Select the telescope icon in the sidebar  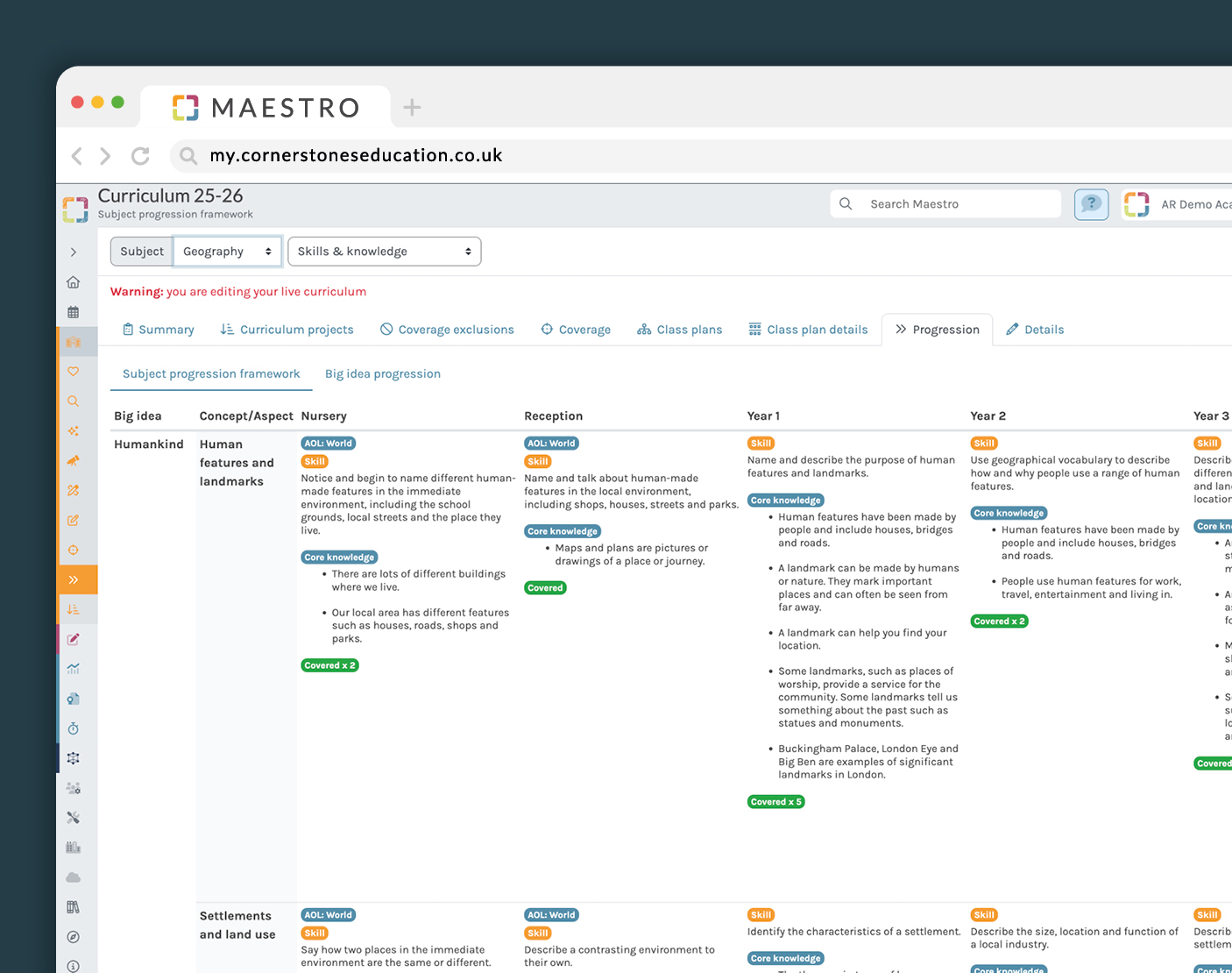pyautogui.click(x=74, y=460)
